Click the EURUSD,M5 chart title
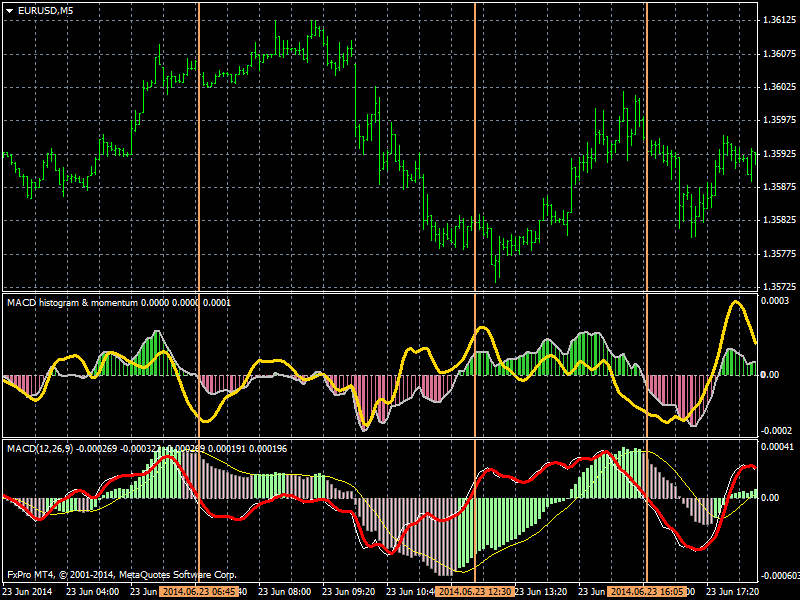The height and width of the screenshot is (600, 800). point(45,11)
